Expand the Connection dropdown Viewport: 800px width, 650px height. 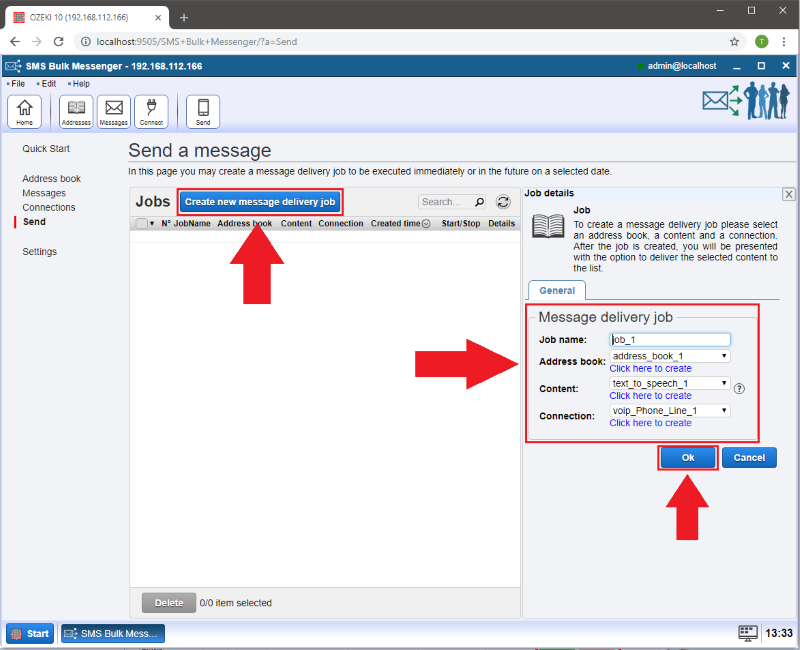point(670,410)
